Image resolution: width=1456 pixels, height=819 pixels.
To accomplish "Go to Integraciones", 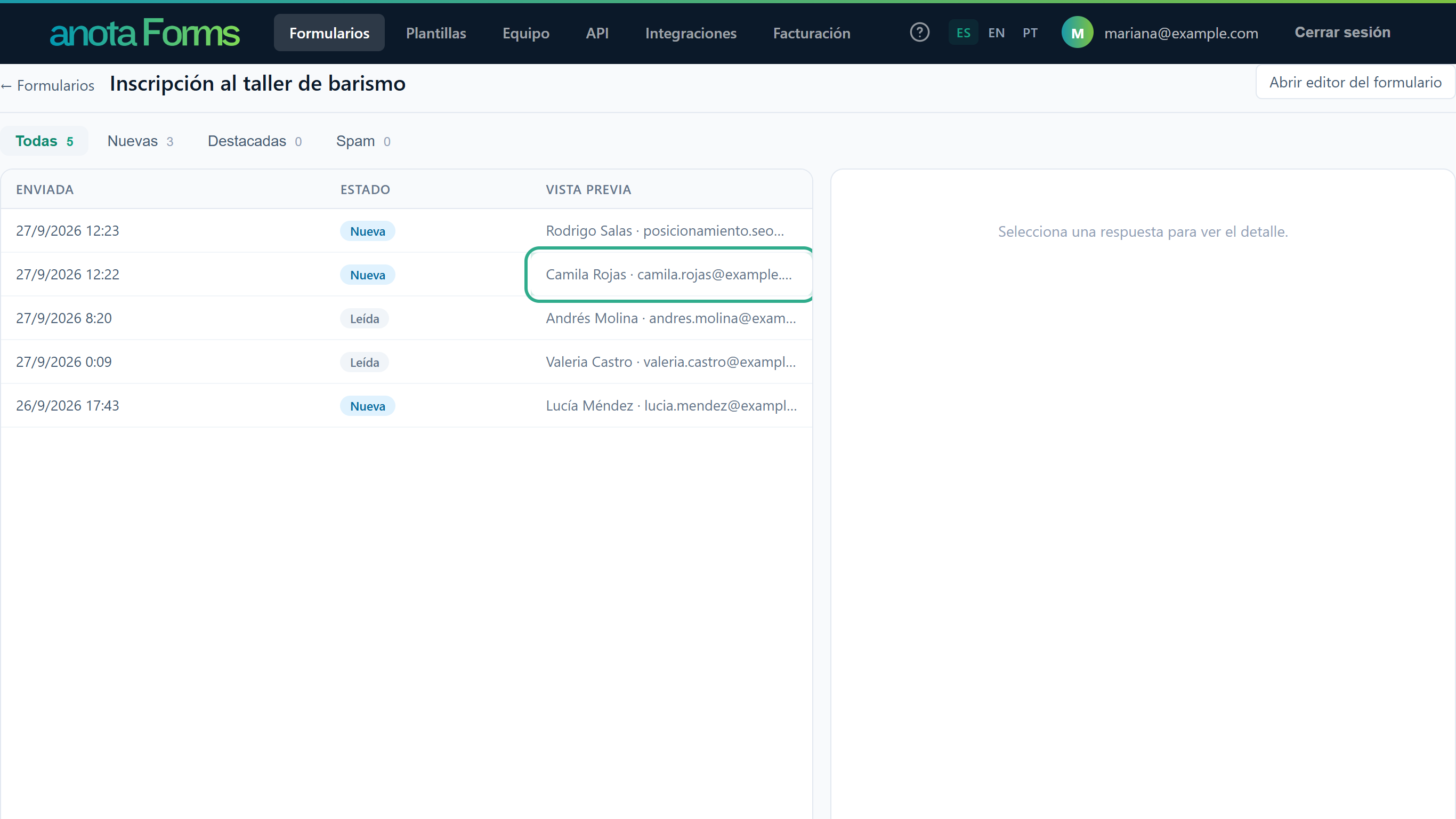I will point(691,33).
